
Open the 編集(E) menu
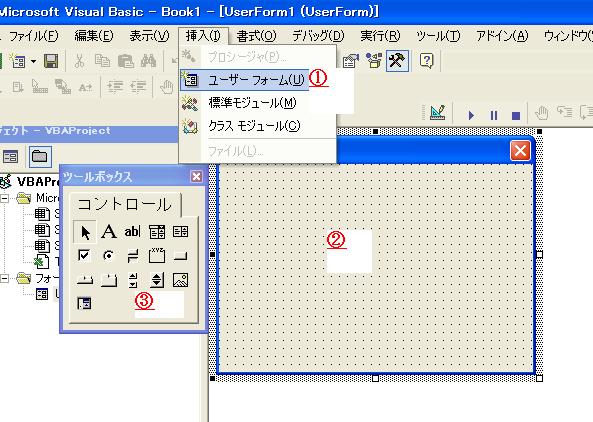click(x=94, y=36)
